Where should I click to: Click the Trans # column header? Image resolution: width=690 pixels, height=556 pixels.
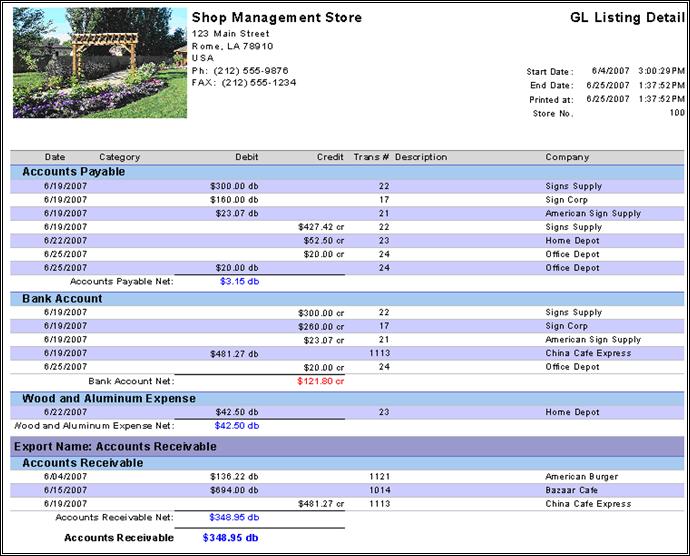[x=371, y=157]
